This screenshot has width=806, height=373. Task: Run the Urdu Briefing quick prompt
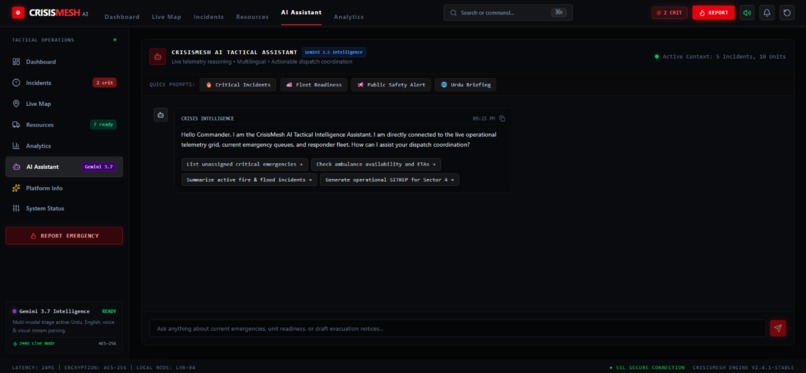(x=465, y=85)
